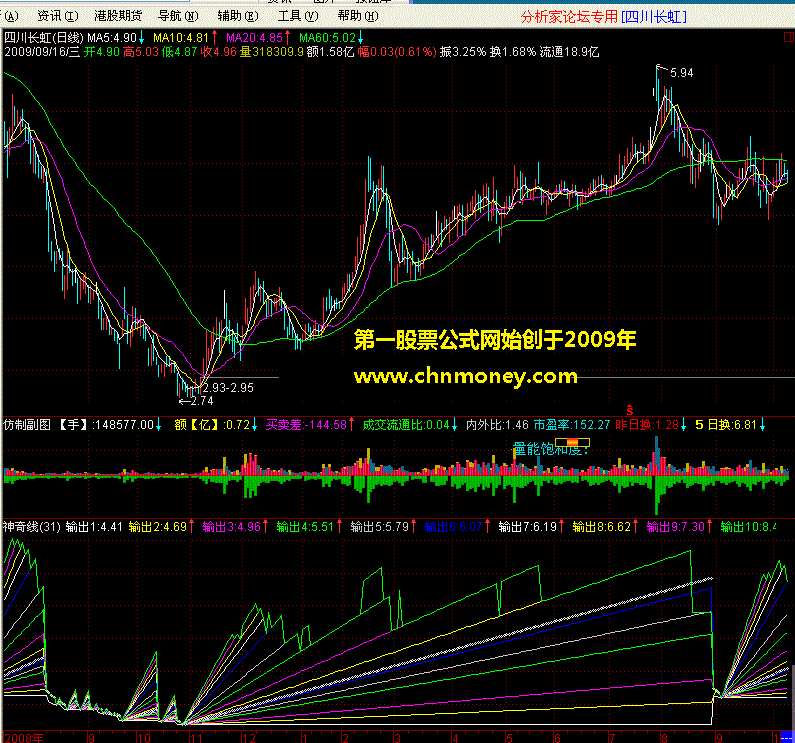Click the small red window-split icon at chart corner
The image size is (795, 743).
(x=789, y=37)
